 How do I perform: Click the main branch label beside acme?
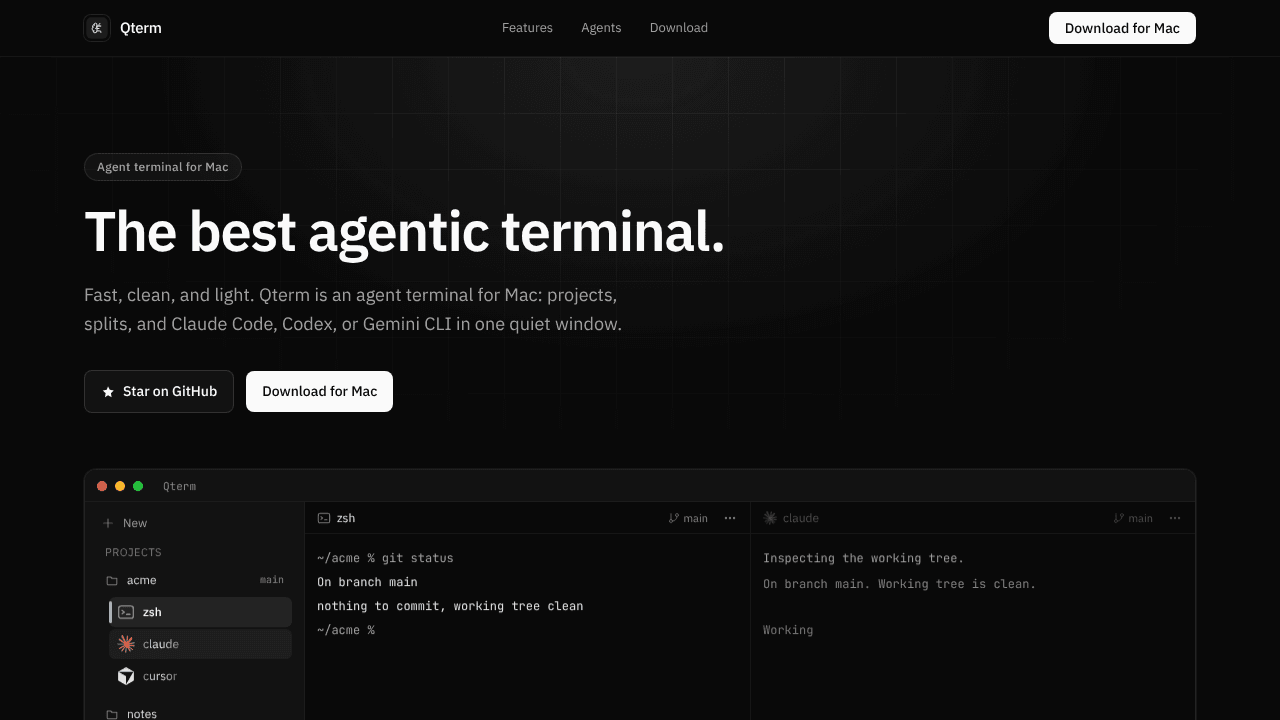pyautogui.click(x=272, y=580)
